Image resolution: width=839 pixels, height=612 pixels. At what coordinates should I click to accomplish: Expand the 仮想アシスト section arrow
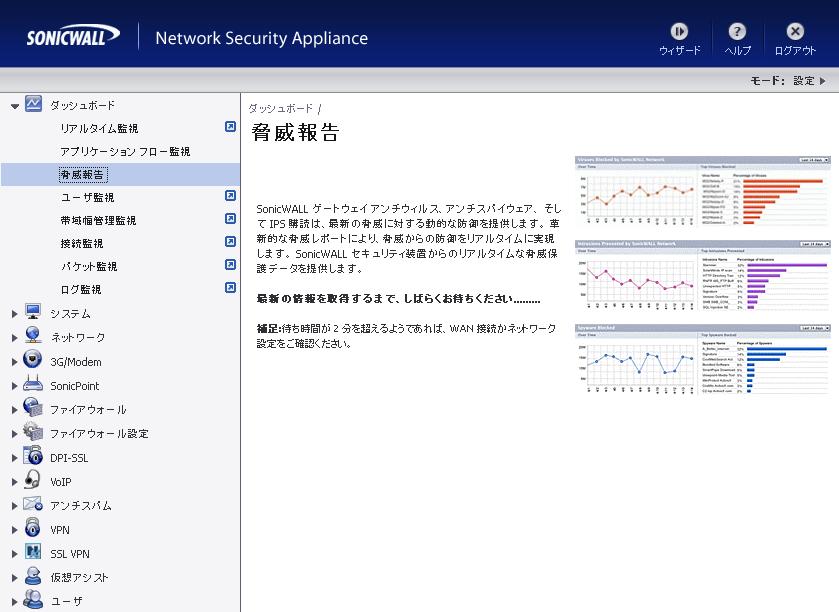point(14,578)
